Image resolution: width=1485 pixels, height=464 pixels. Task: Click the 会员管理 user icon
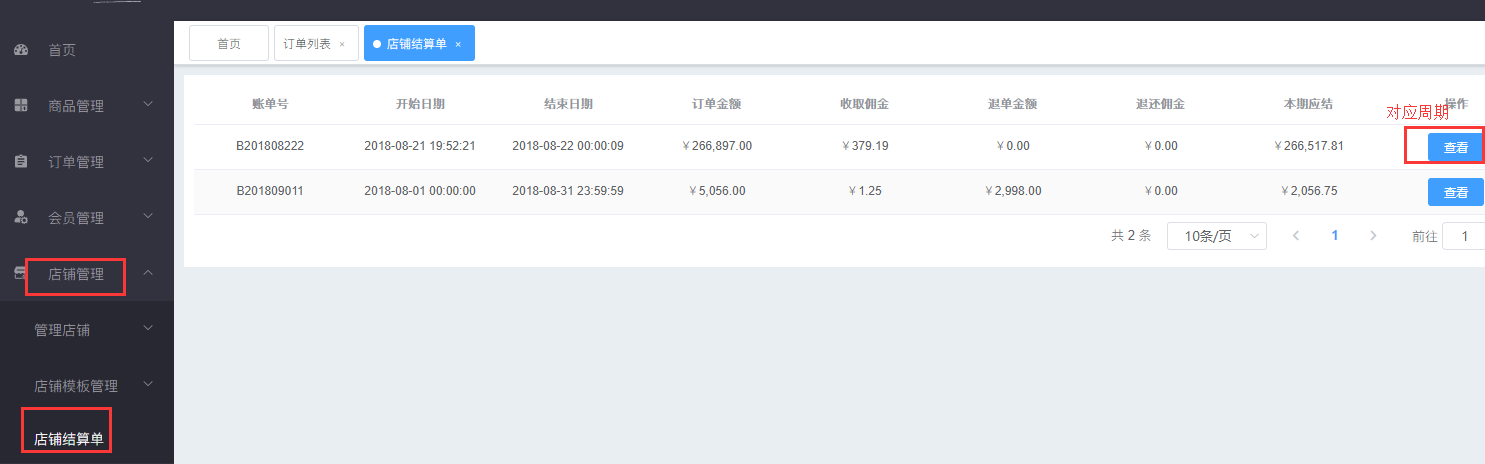[x=20, y=218]
